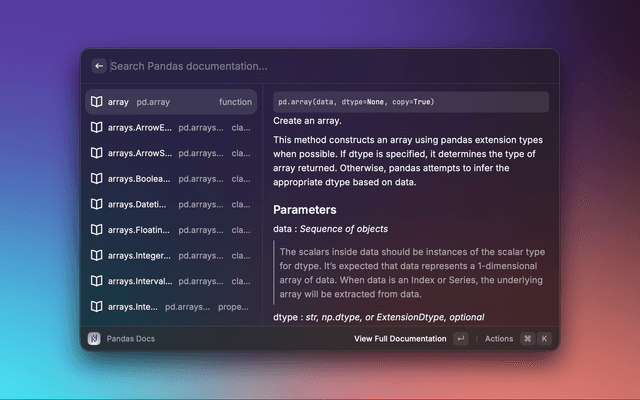Click the book icon beside arrays.Dateti… entry
This screenshot has height=400, width=640.
[97, 204]
